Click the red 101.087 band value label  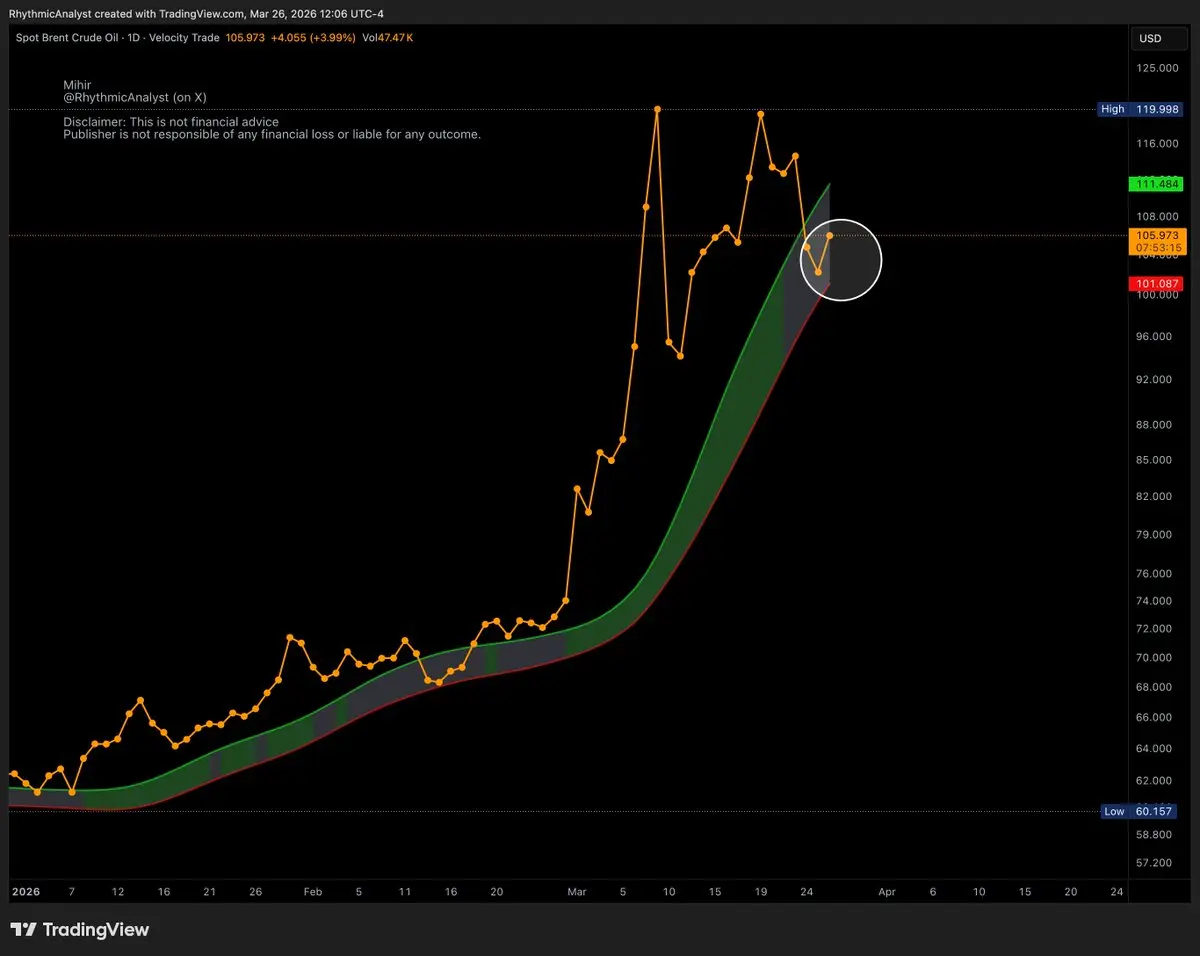tap(1154, 284)
